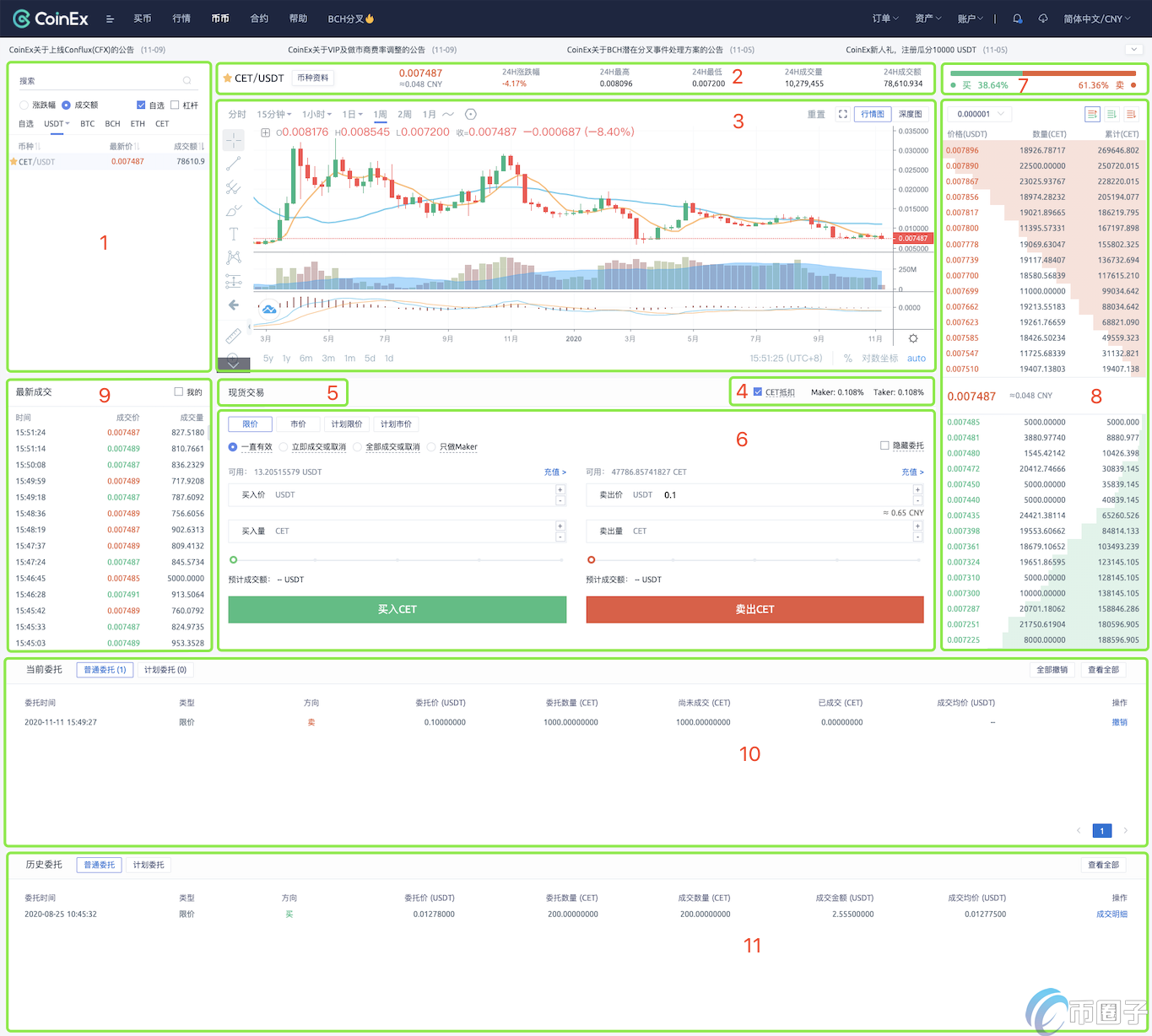
Task: Select the long/short position prediction tool
Action: (234, 281)
